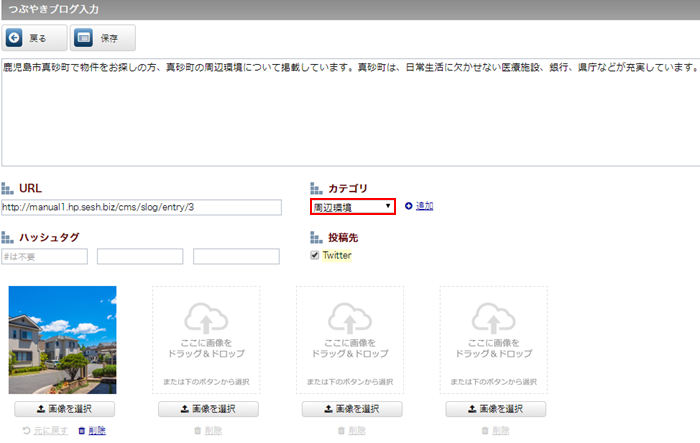Click the 保存 save icon button
Image resolution: width=700 pixels, height=443 pixels.
84,37
